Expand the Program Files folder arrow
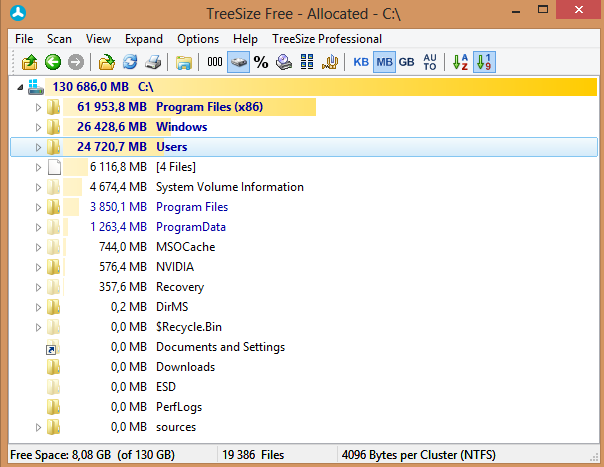This screenshot has width=604, height=467. coord(38,207)
